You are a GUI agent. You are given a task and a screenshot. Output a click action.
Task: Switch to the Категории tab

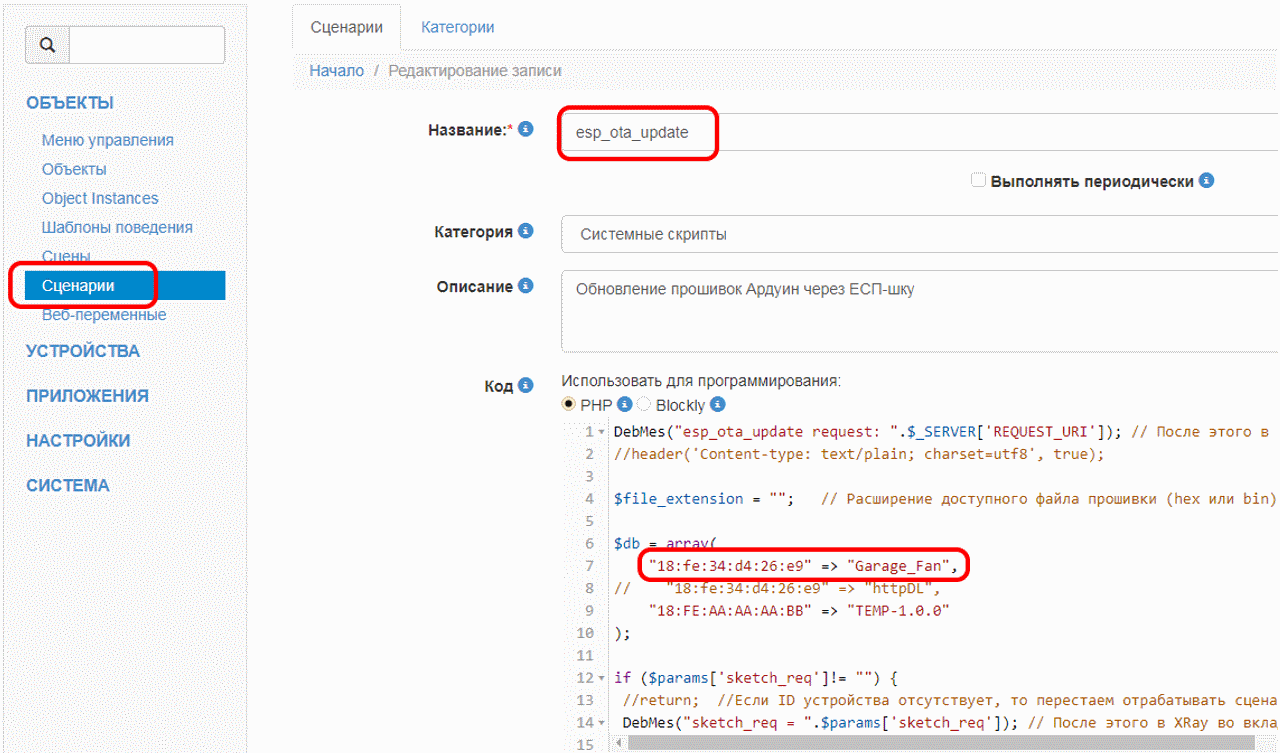point(457,27)
